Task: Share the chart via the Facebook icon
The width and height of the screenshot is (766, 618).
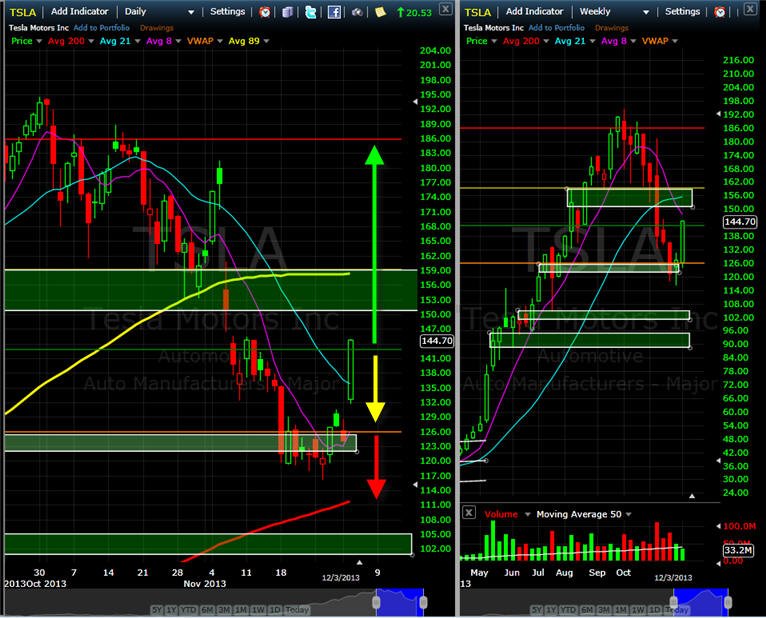Action: pos(334,12)
